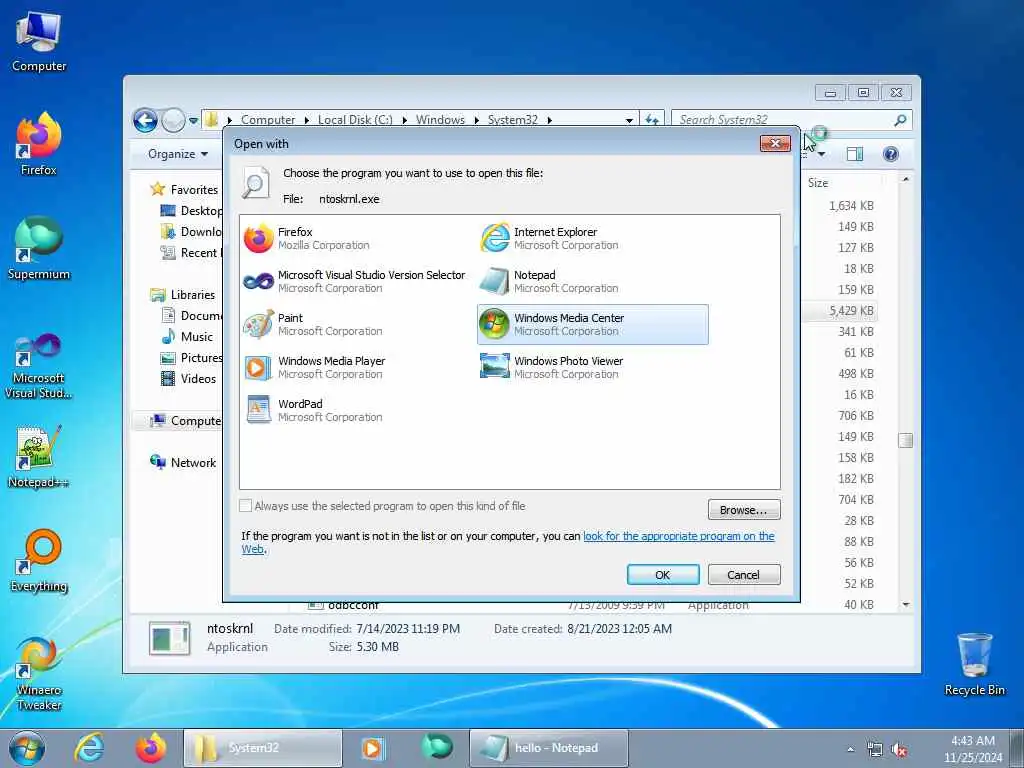Screen dimensions: 1024x768
Task: Click the volume icon in system tray
Action: click(x=899, y=749)
